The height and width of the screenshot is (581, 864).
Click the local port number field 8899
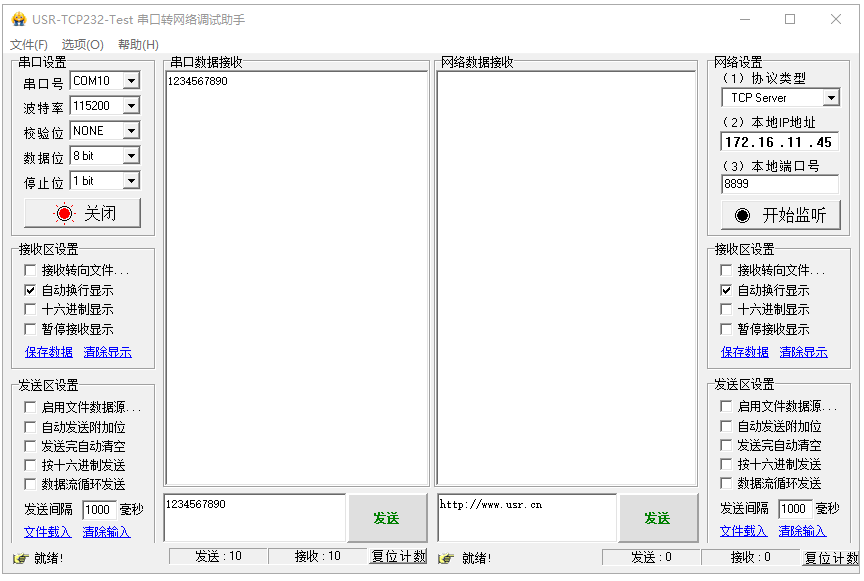tap(780, 184)
